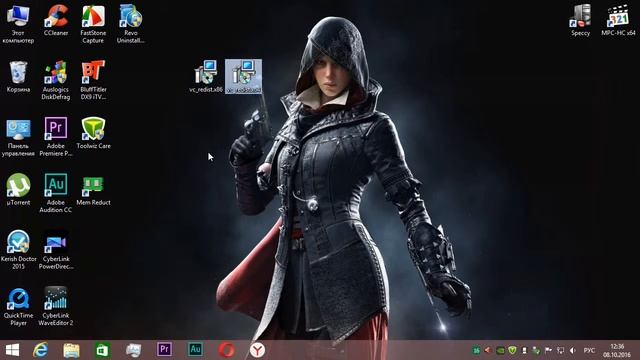Open the Action Center flag icon
The height and width of the screenshot is (360, 640).
coord(549,350)
